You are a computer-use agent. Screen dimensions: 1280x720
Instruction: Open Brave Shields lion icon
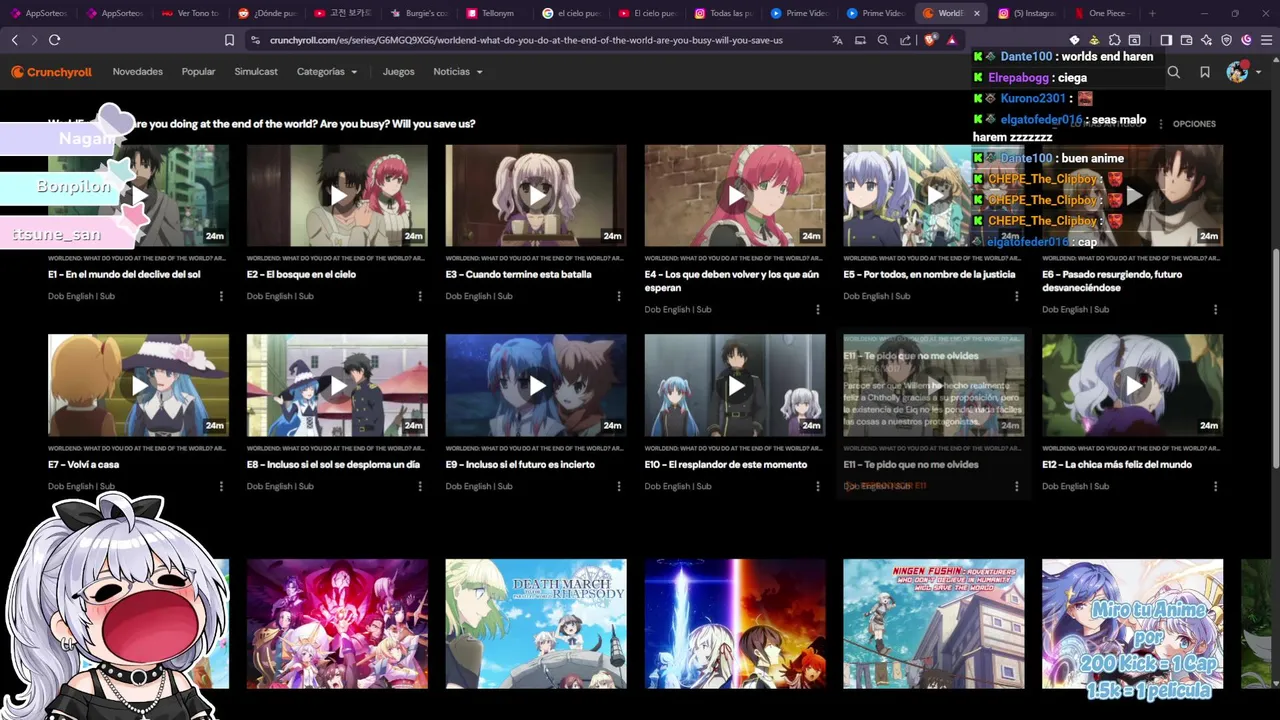(x=930, y=40)
